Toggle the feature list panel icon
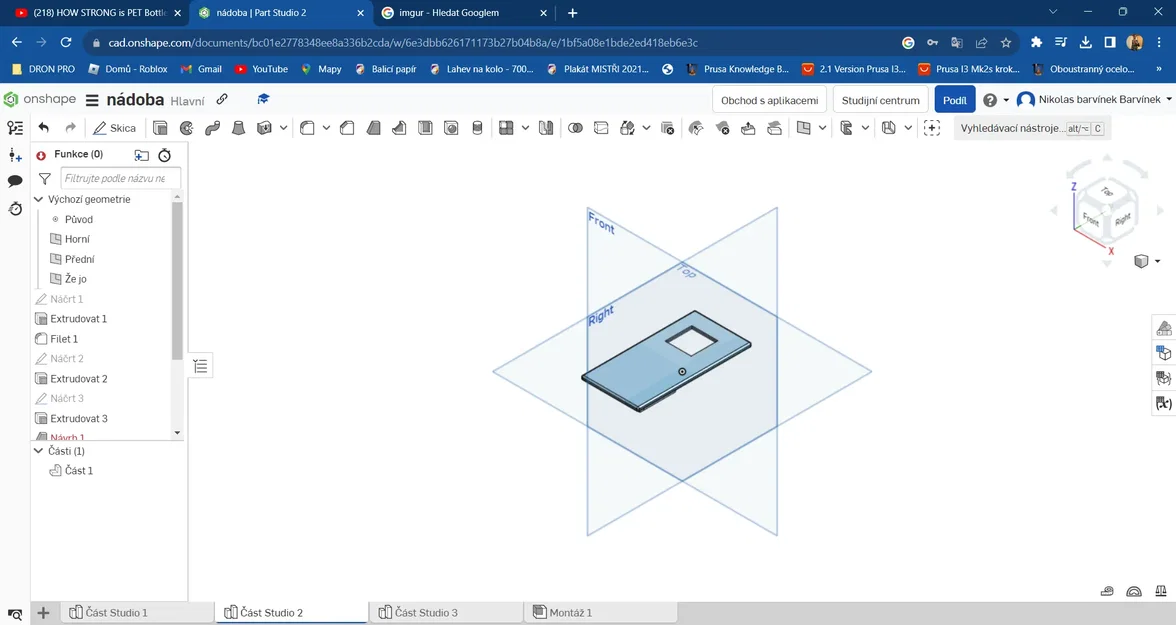The width and height of the screenshot is (1176, 625). [15, 128]
